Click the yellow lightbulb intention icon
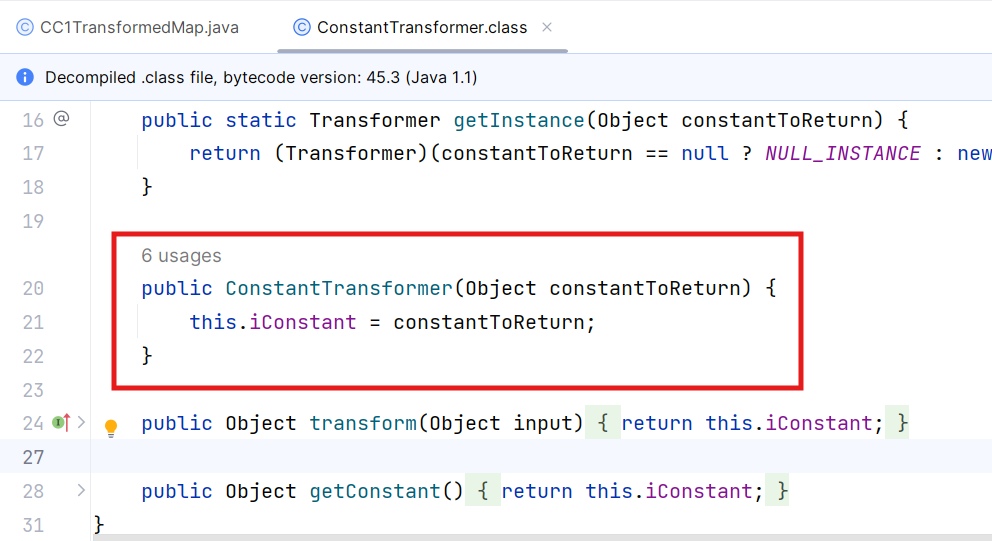The width and height of the screenshot is (992, 541). [x=111, y=428]
